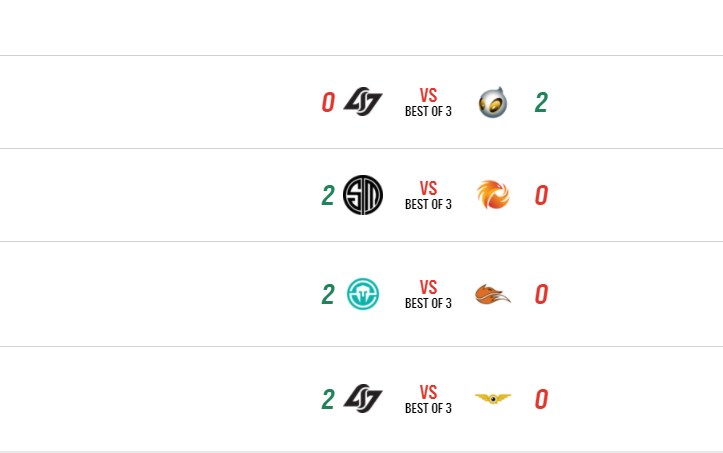Screen dimensions: 723x453
Task: Click the teal Immortals logo
Action: click(x=362, y=294)
